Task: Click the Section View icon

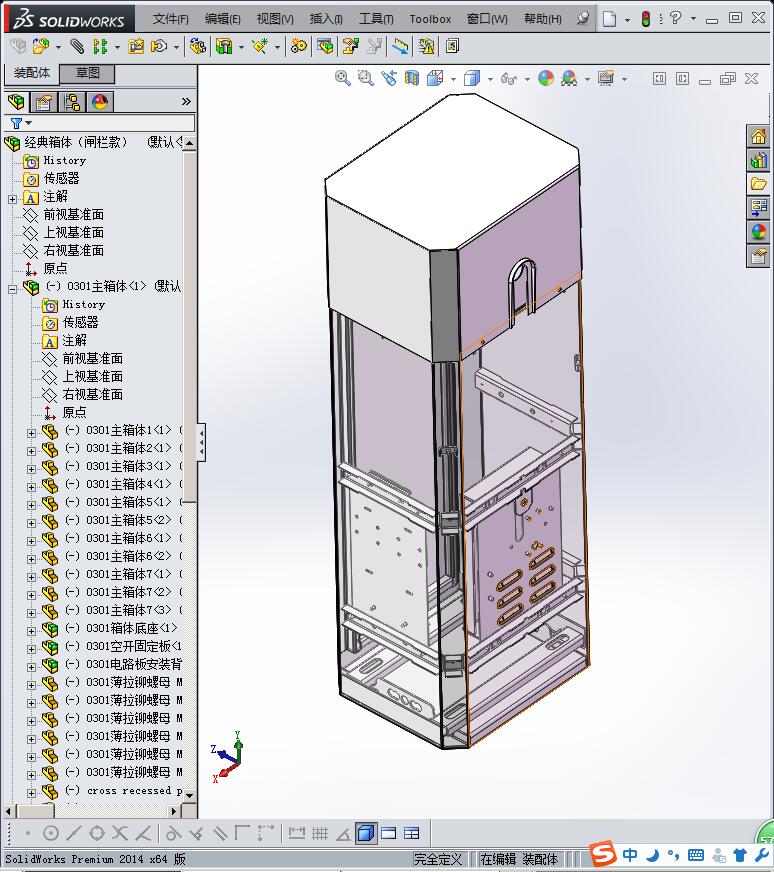Action: pos(411,78)
